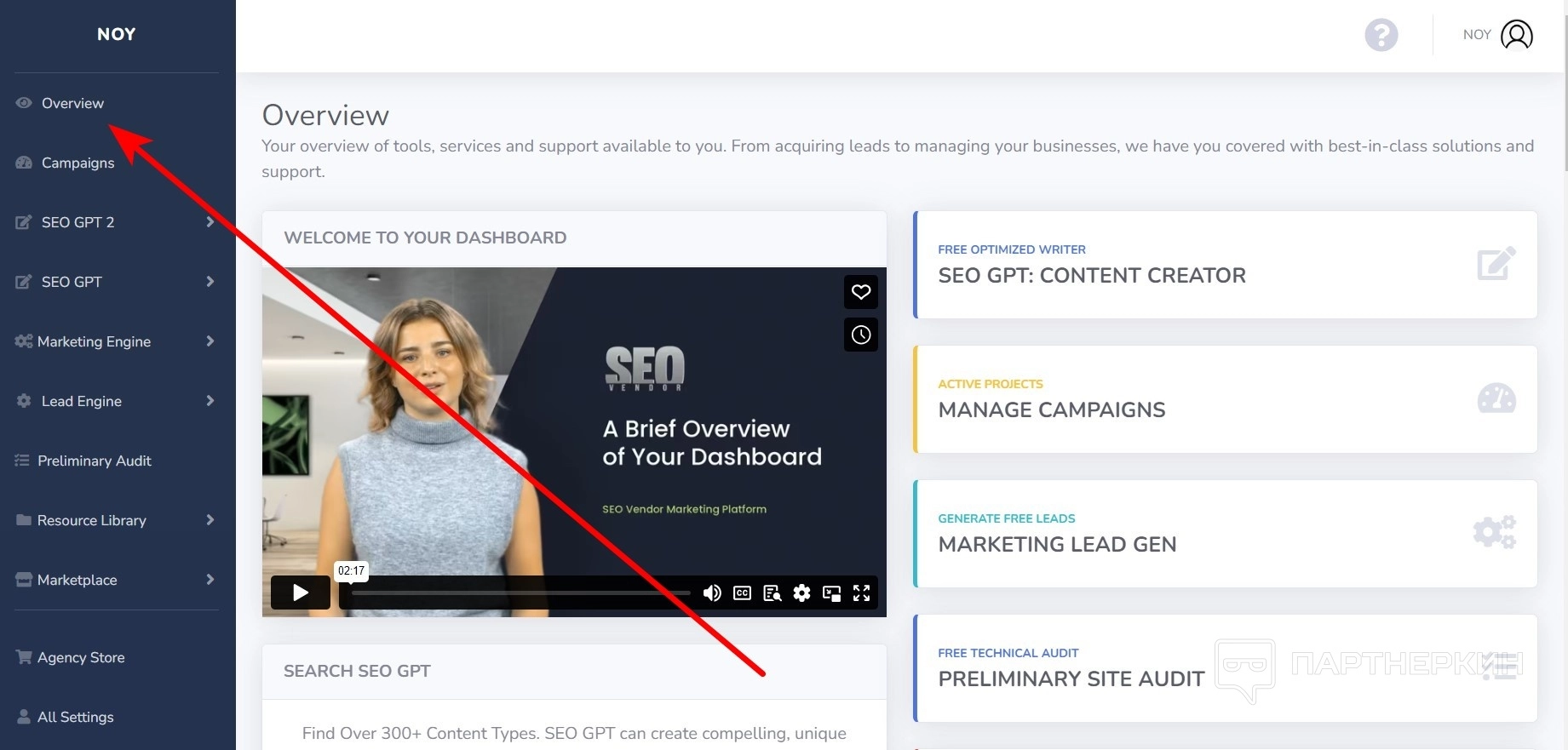Enter video fullscreen mode

tap(861, 593)
